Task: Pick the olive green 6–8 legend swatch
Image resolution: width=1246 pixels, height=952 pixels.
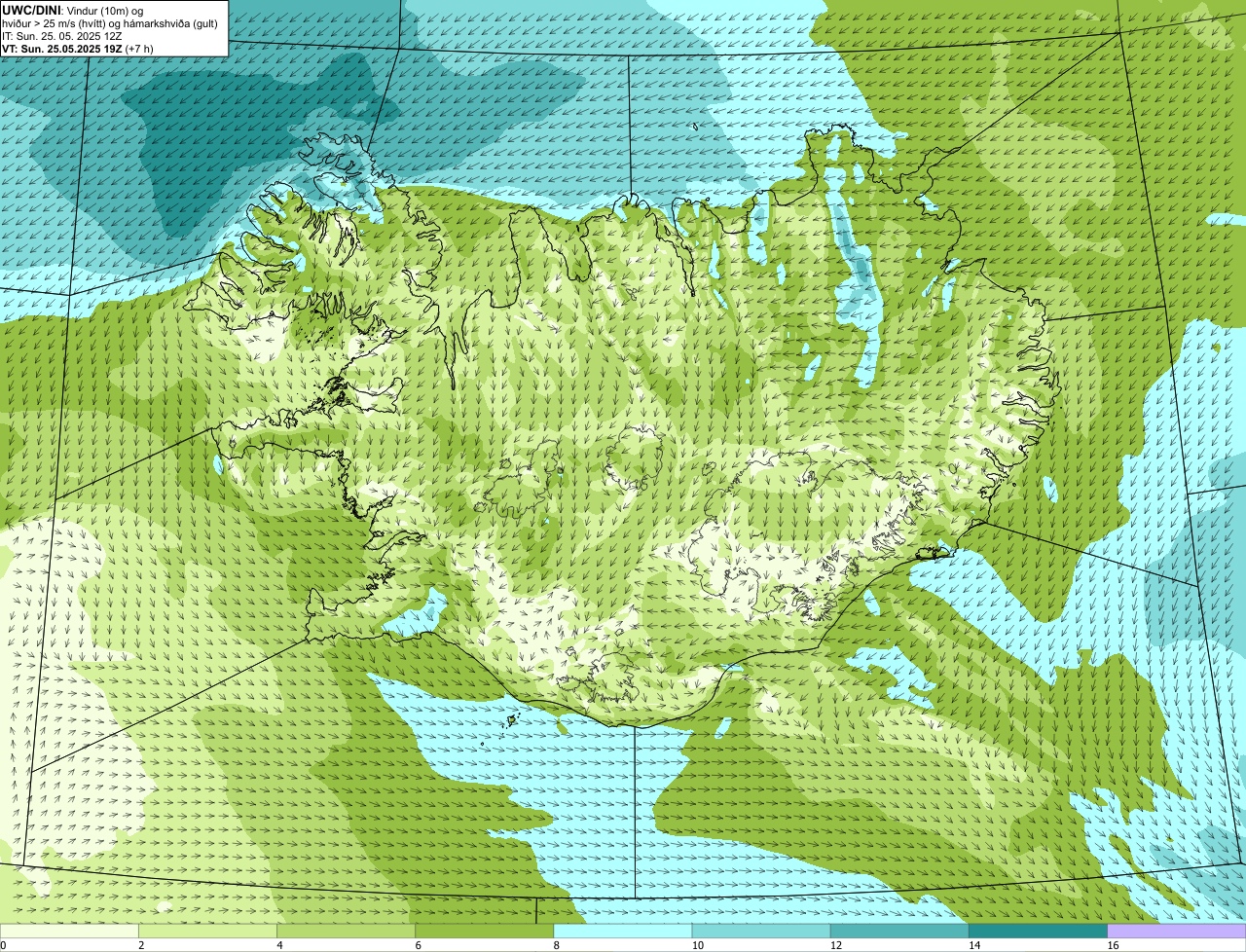Action: pos(484,932)
